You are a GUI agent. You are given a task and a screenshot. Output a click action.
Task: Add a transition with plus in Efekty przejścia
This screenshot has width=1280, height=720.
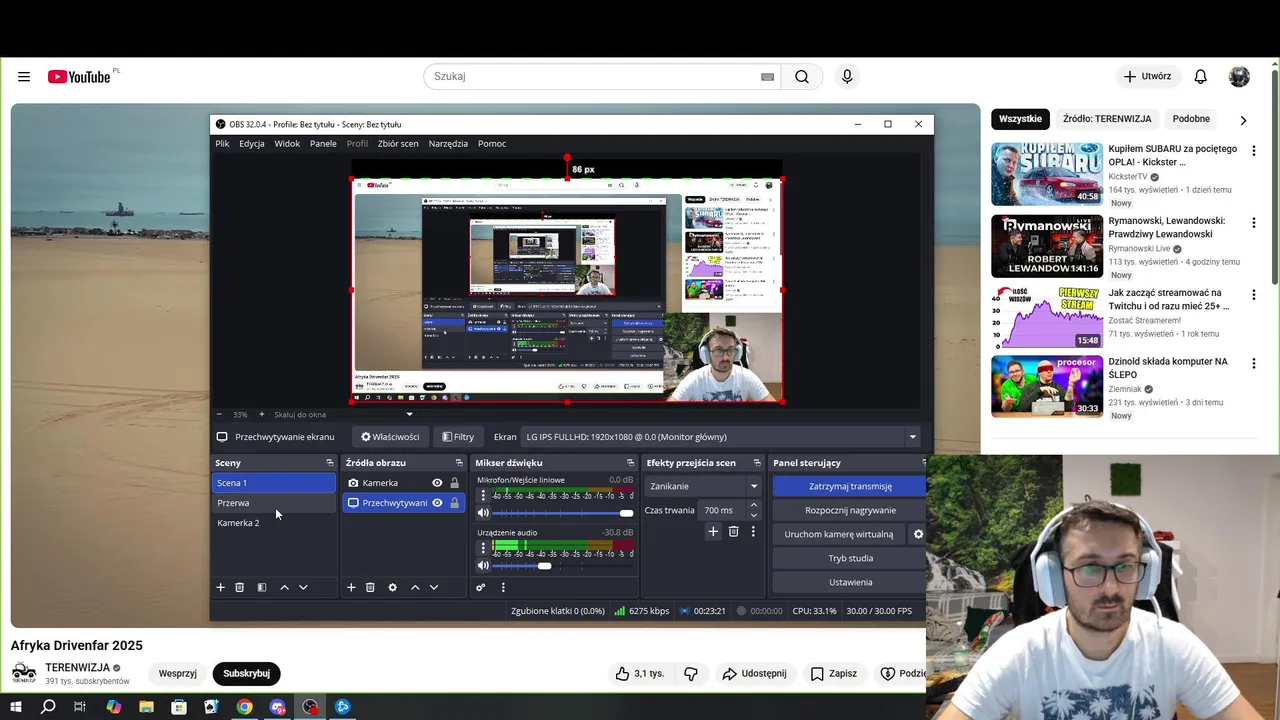[x=713, y=532]
